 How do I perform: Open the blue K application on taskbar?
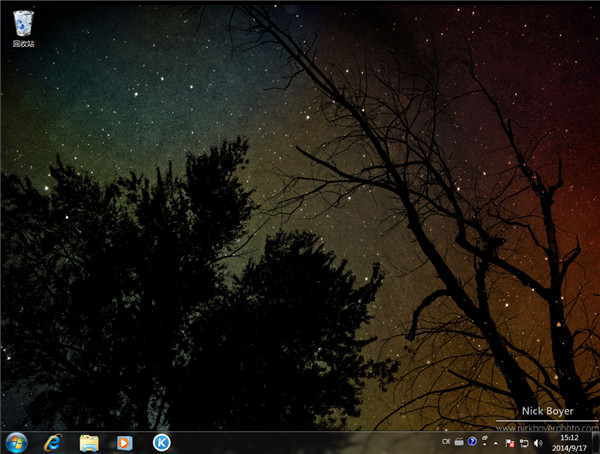pos(161,442)
